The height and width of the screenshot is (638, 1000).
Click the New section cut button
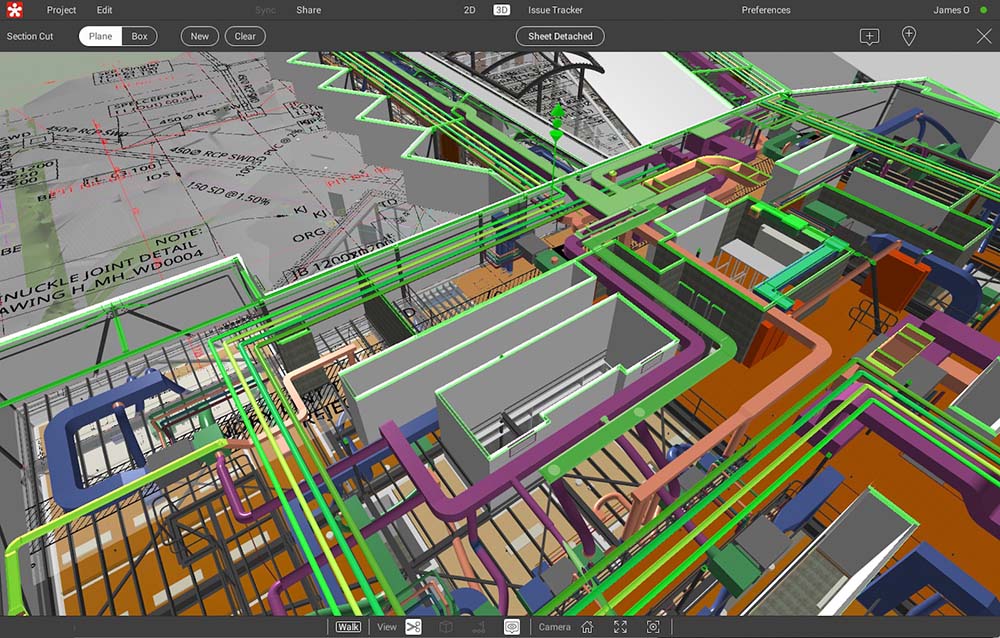click(200, 36)
